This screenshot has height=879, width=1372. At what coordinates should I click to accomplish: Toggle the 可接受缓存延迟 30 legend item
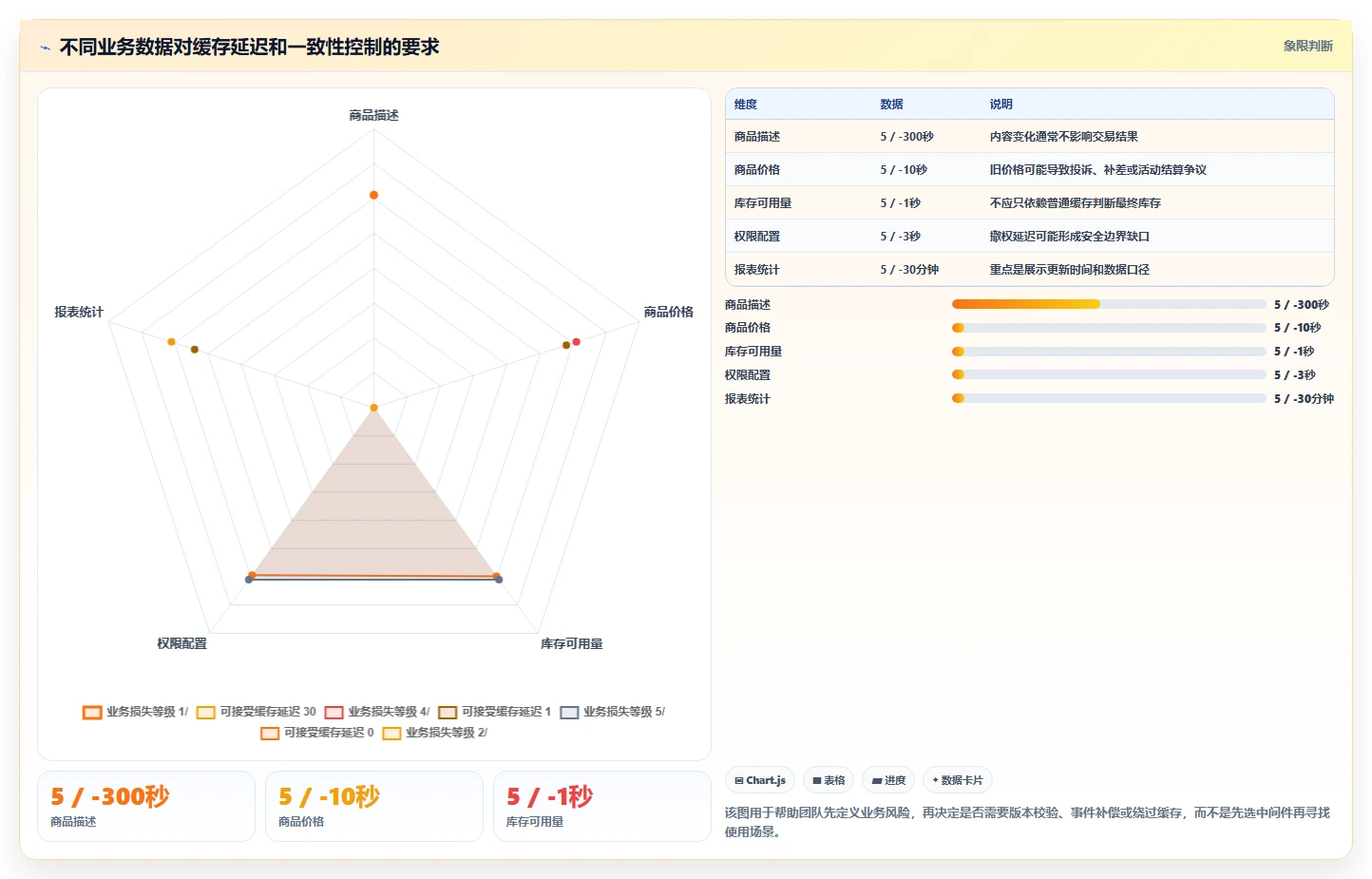point(257,712)
